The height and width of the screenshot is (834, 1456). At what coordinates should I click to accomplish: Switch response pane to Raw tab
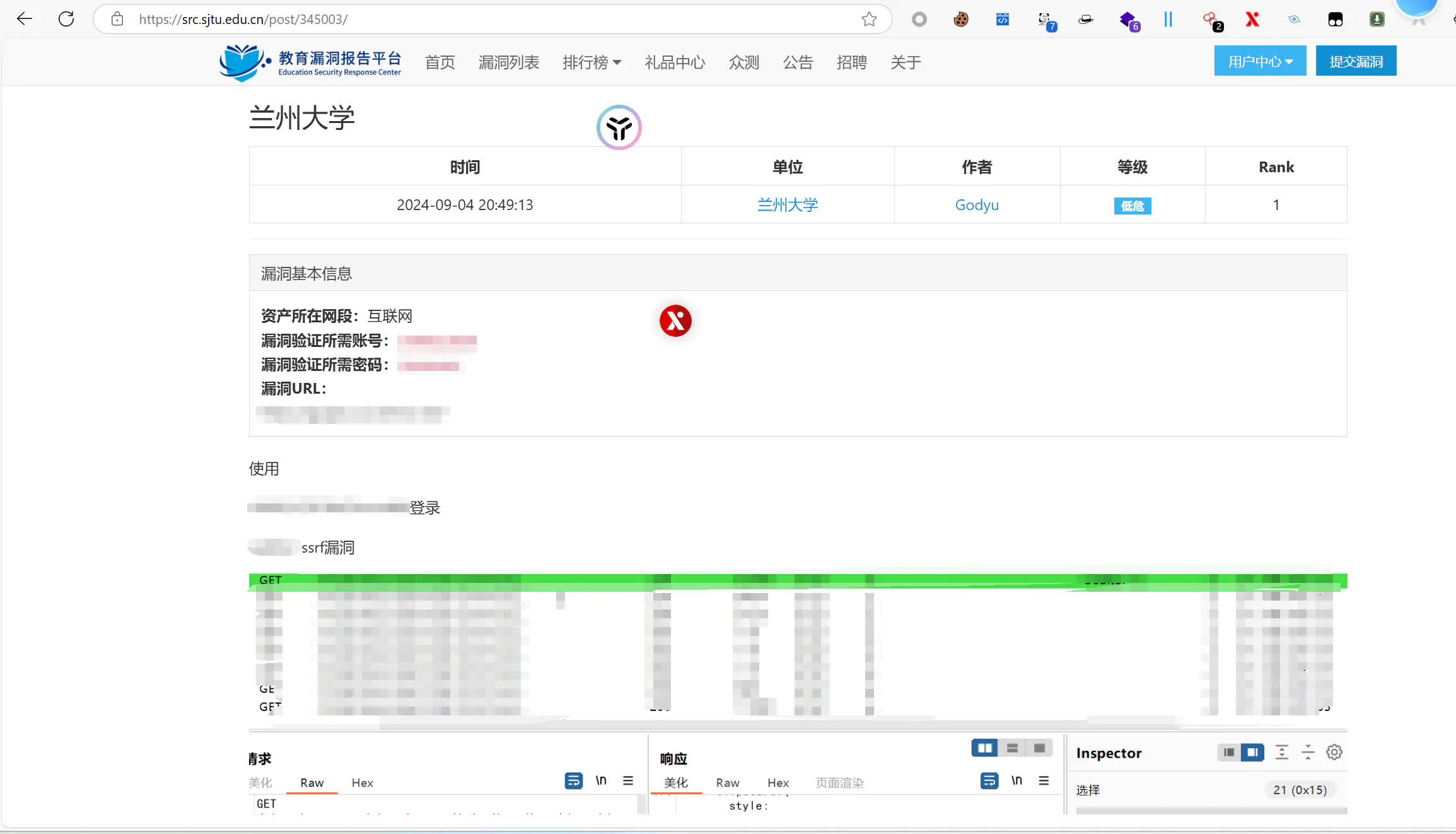(x=728, y=782)
